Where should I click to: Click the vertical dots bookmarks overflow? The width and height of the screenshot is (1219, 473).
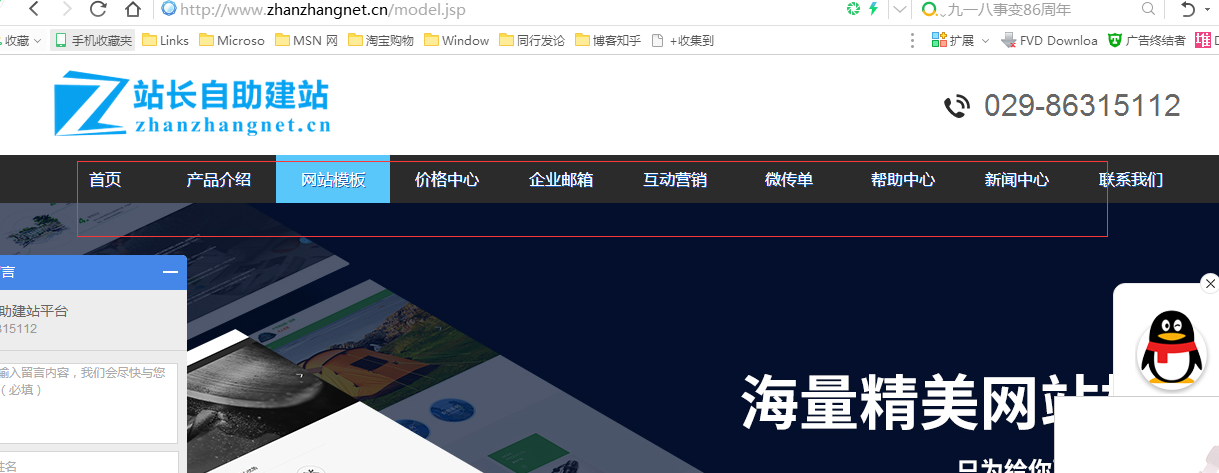pyautogui.click(x=912, y=41)
